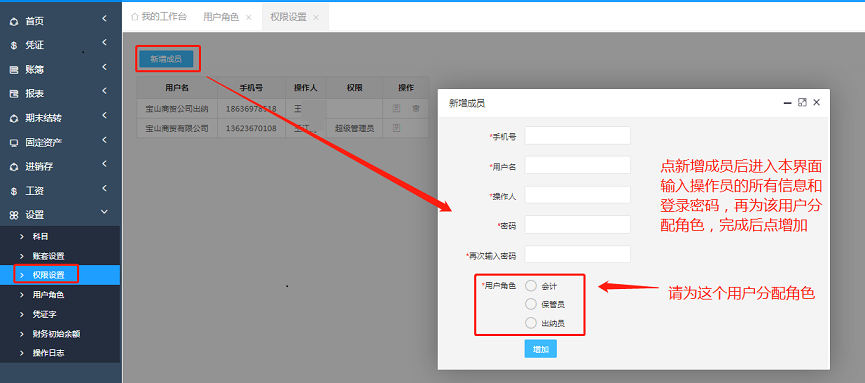Click the 期末结转 icon in sidebar

tap(14, 119)
